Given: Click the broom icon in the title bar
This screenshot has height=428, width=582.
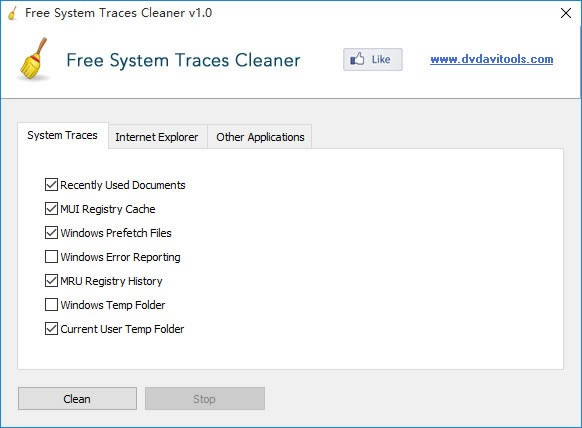Looking at the screenshot, I should click(13, 13).
